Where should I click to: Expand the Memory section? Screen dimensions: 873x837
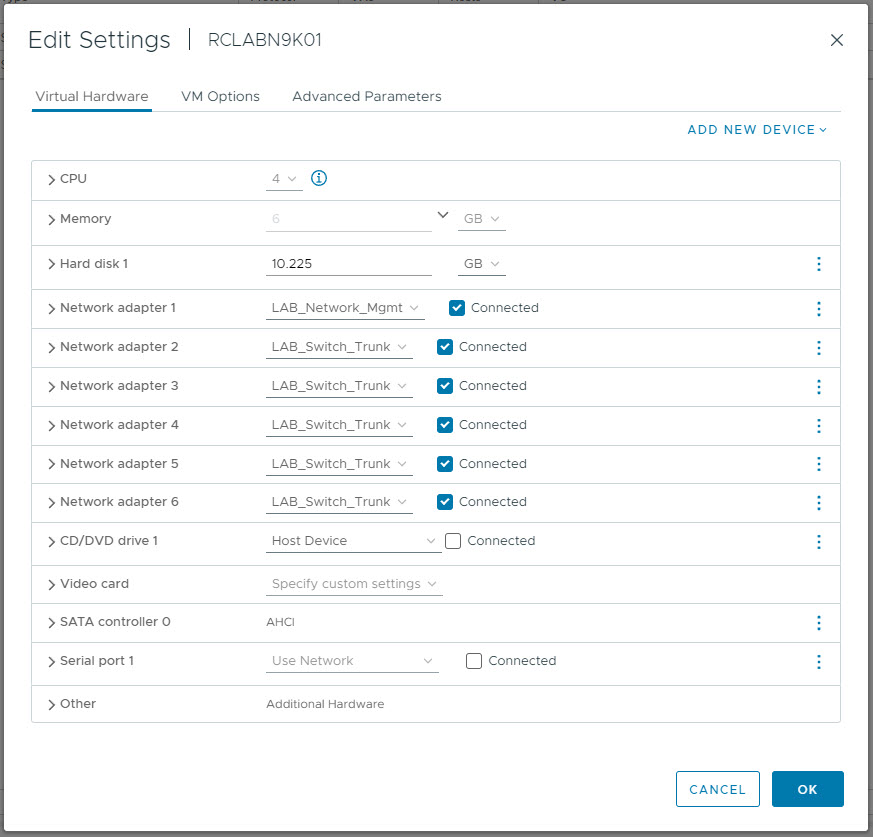[x=51, y=219]
